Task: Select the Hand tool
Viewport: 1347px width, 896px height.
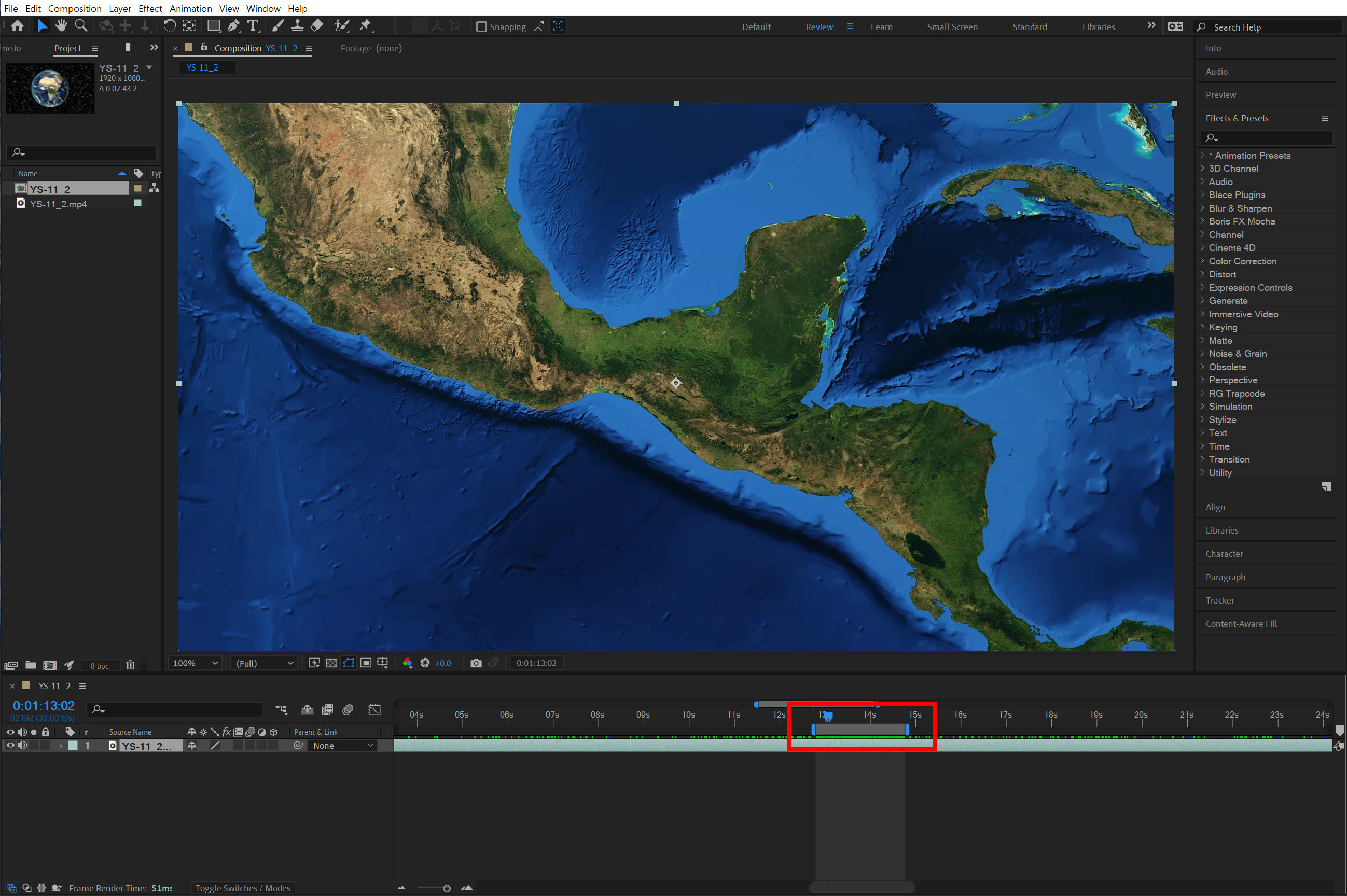Action: coord(61,26)
